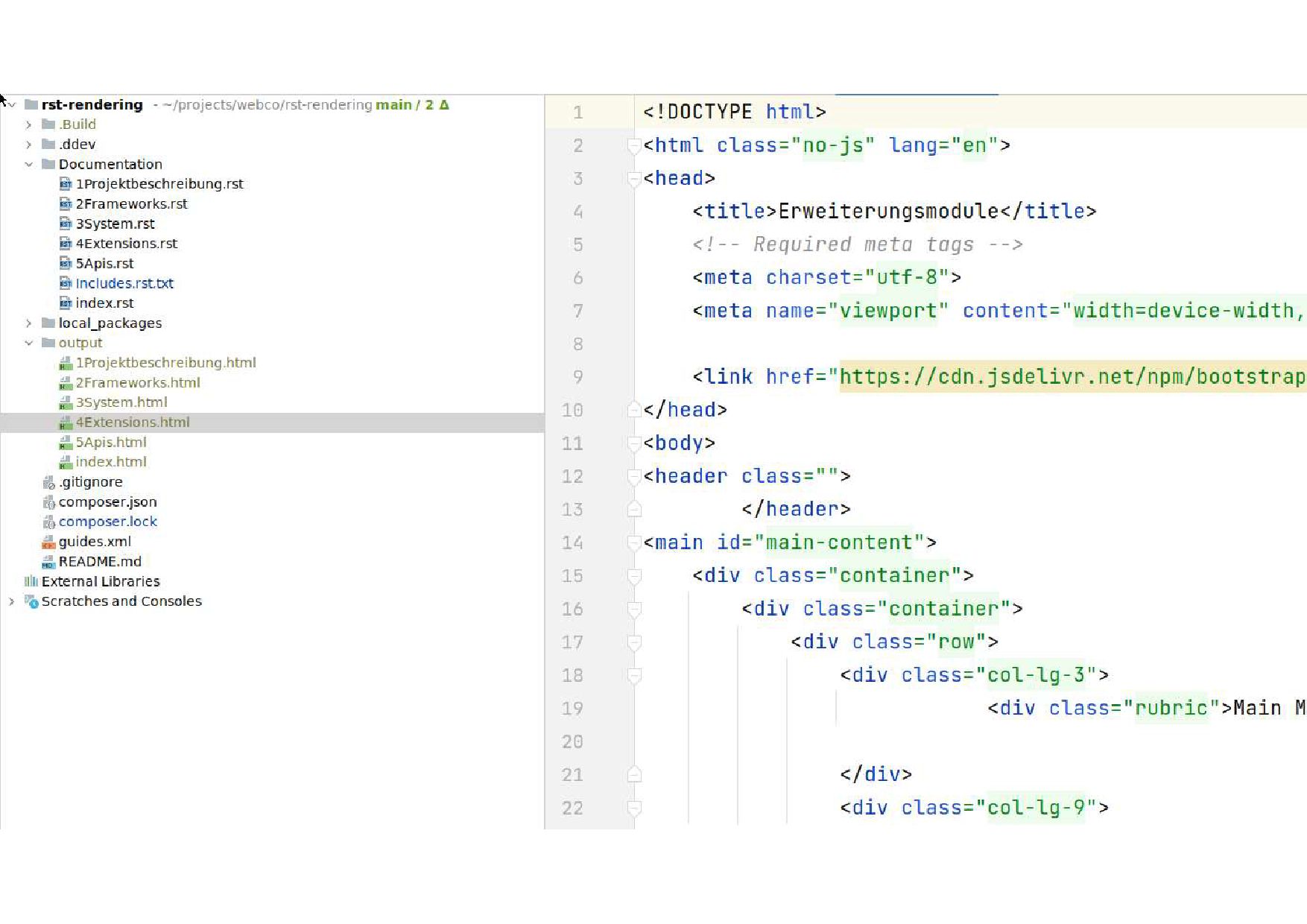
Task: Click the 4Extensions.html file icon
Action: coord(66,423)
